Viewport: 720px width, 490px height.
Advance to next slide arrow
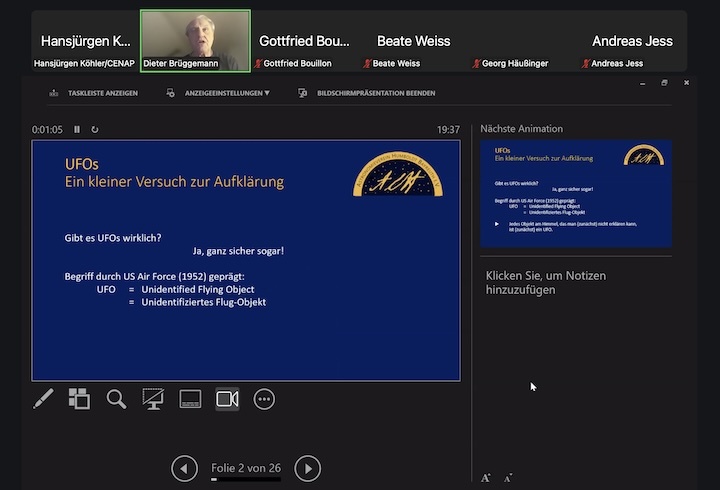pos(308,467)
